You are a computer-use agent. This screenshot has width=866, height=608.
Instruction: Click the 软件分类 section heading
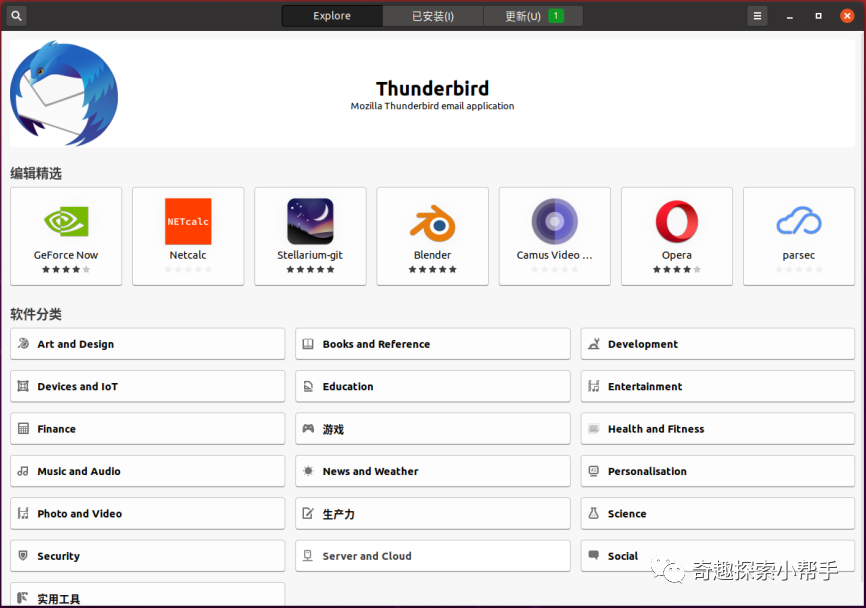click(36, 314)
